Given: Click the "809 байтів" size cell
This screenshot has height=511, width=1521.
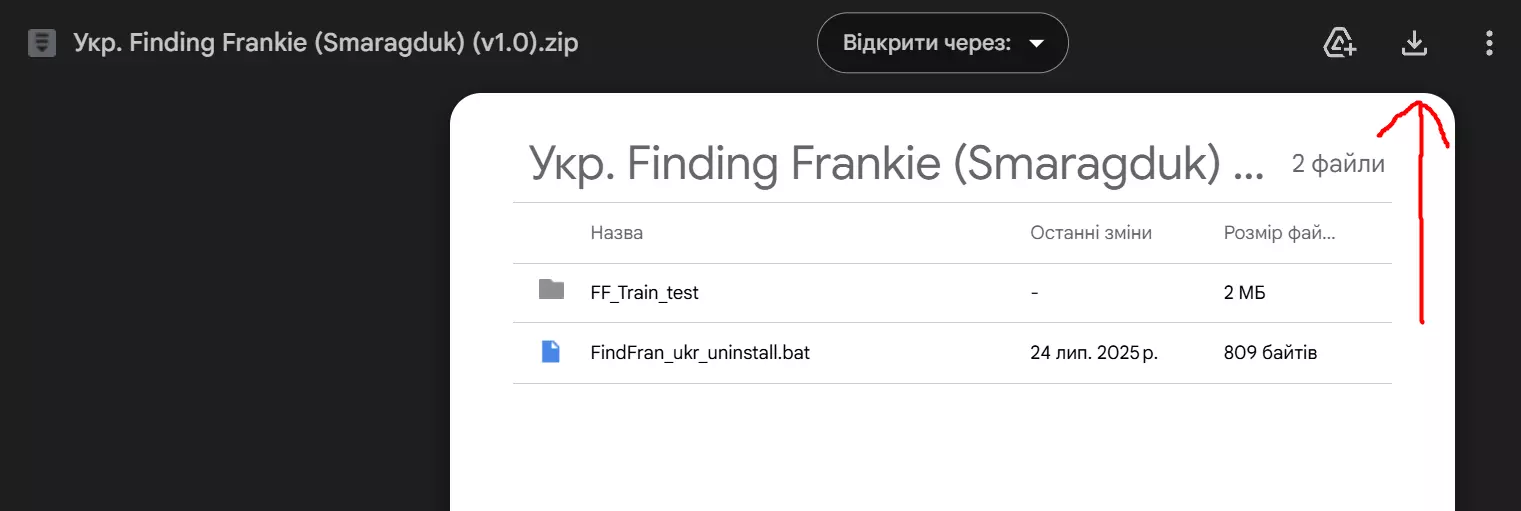Looking at the screenshot, I should (x=1270, y=353).
